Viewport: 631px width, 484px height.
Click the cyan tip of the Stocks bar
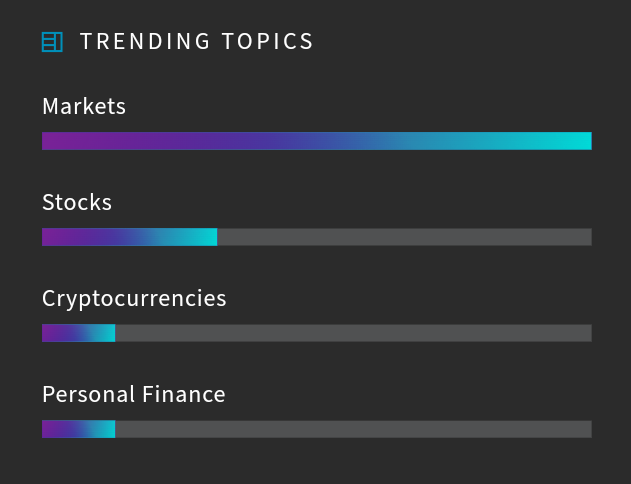pyautogui.click(x=210, y=237)
